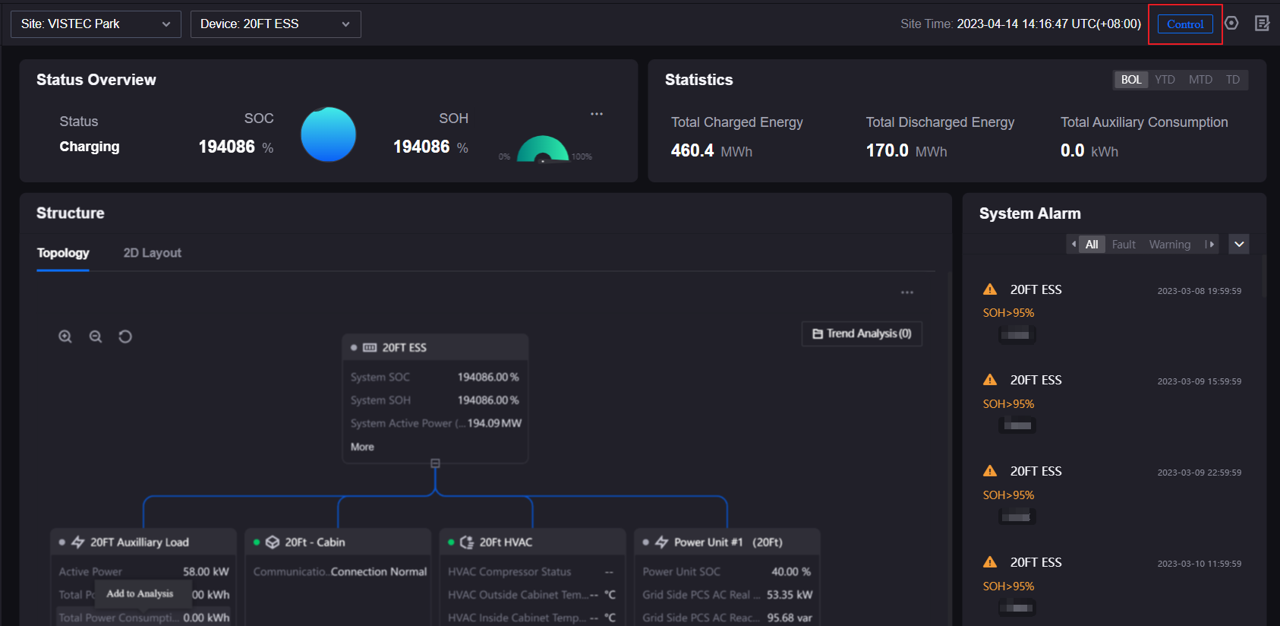Filter system alarms by Fault
Screen dimensions: 1280x626
click(x=1124, y=244)
